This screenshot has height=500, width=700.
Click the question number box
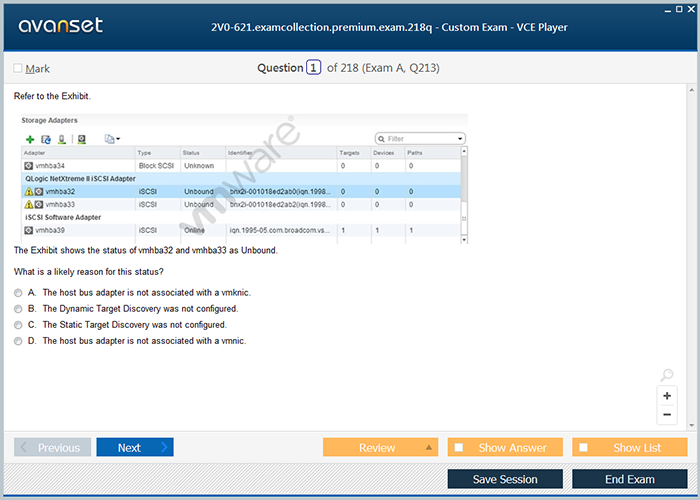click(314, 68)
